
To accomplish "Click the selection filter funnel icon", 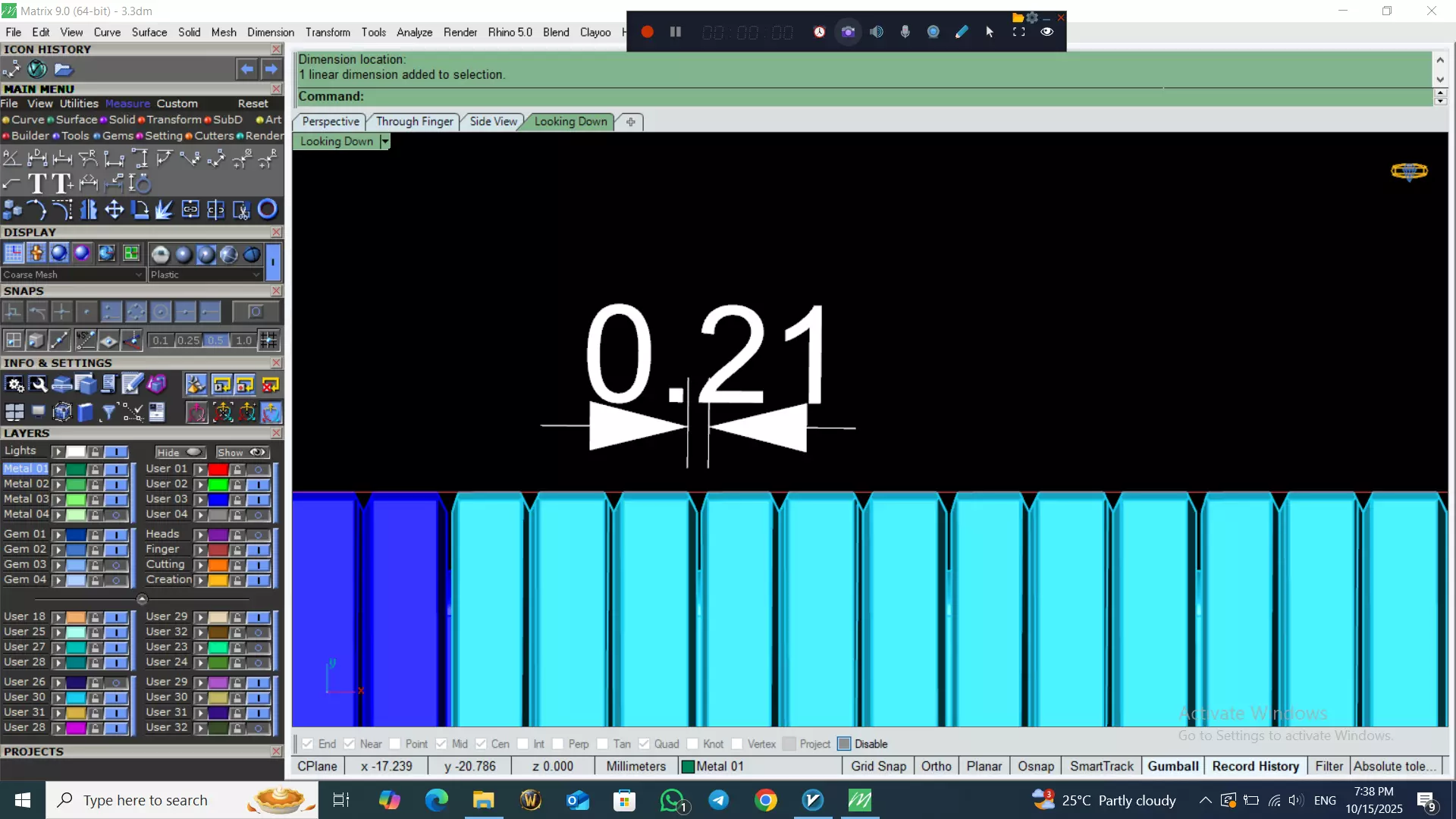I will click(x=108, y=412).
